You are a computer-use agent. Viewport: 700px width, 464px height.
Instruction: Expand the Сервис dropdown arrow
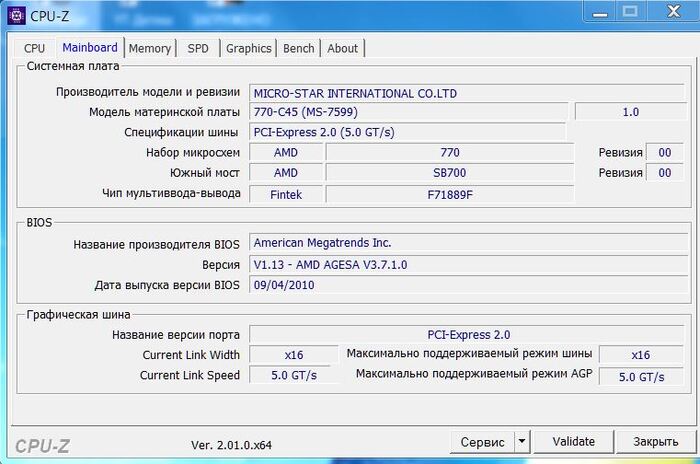[521, 441]
